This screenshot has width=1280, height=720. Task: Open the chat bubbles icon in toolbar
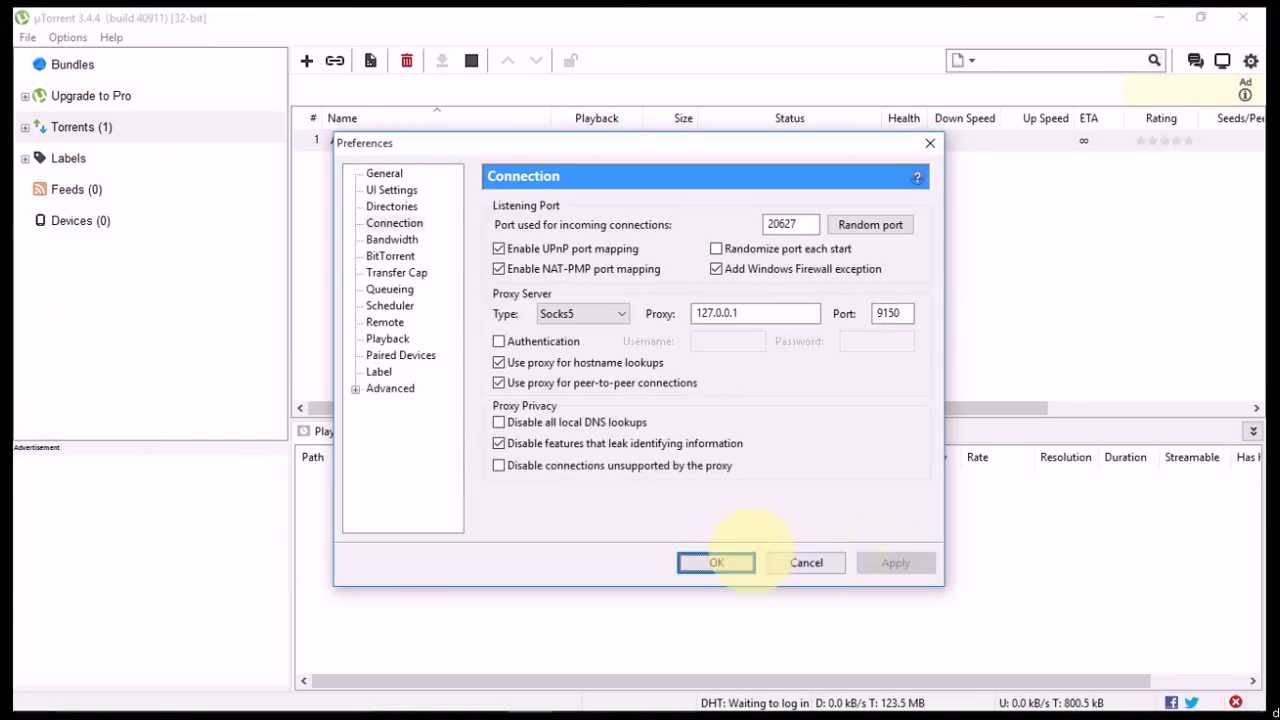click(1195, 61)
